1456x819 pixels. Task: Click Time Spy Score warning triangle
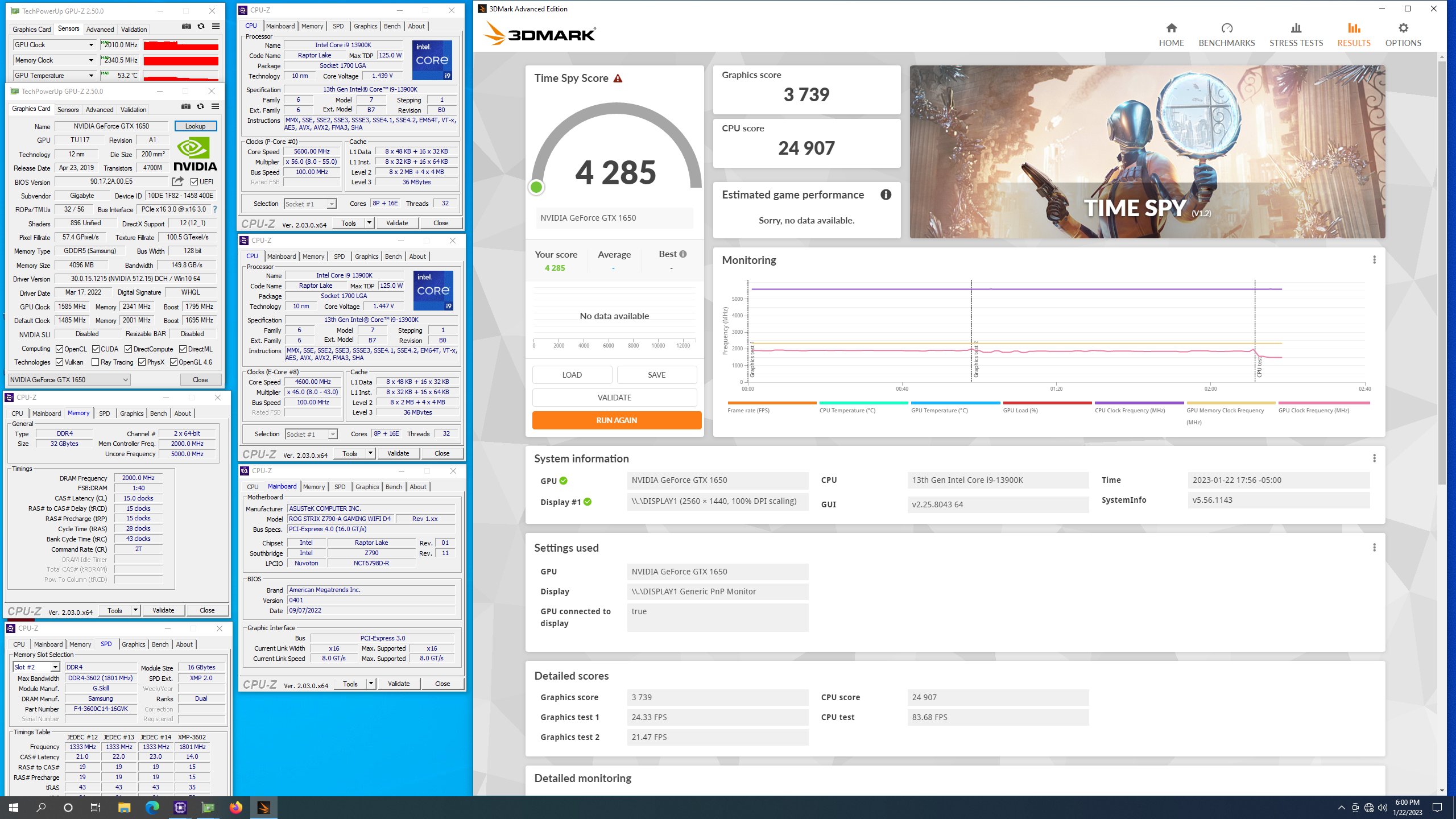[x=618, y=78]
